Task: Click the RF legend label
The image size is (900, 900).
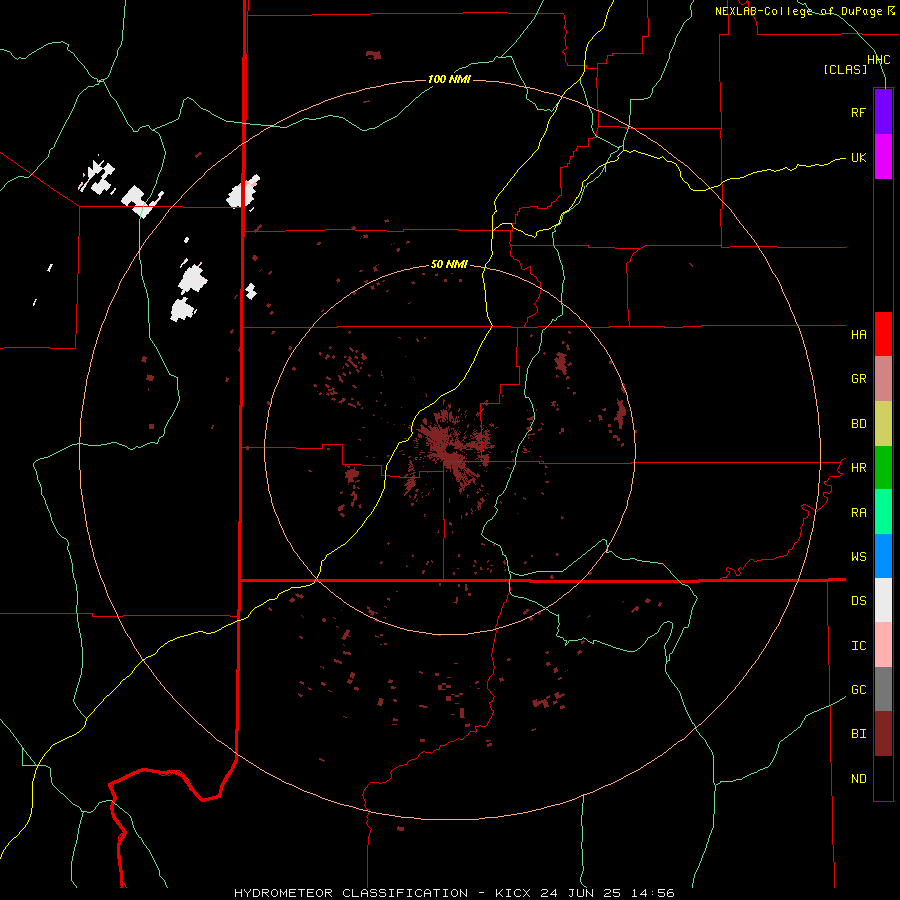Action: pos(859,112)
